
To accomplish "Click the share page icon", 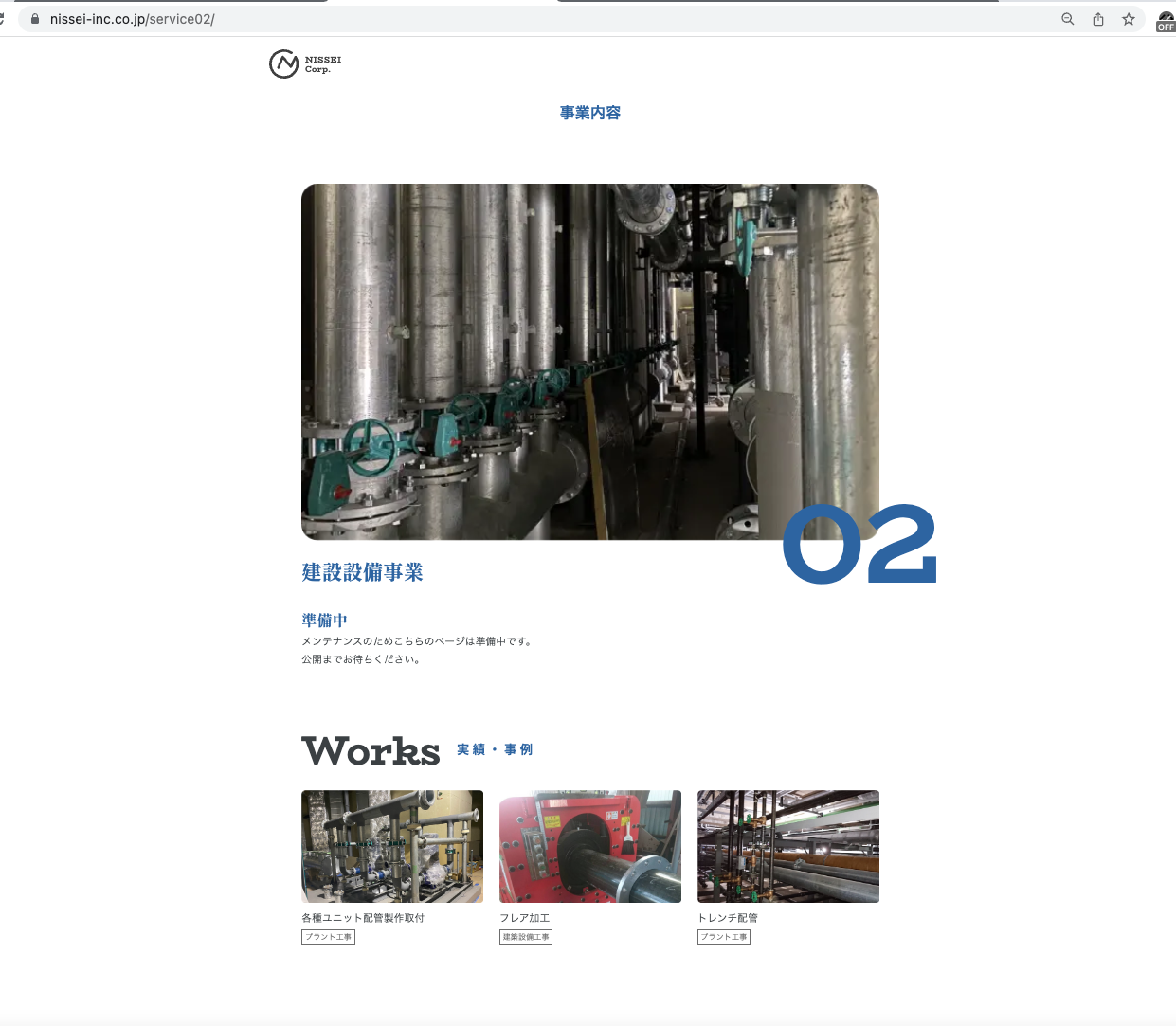I will click(1098, 19).
